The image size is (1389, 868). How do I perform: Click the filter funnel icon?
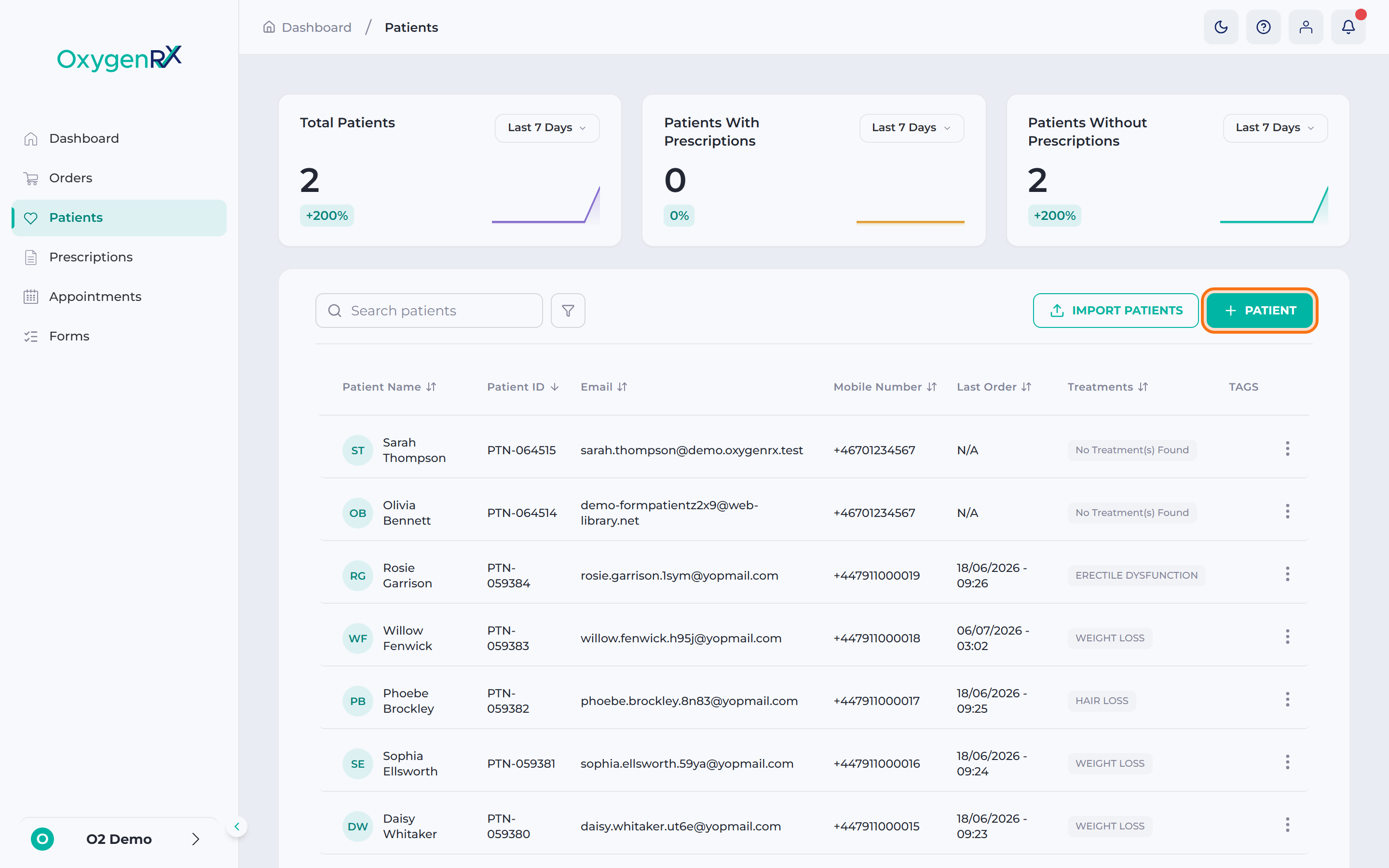click(x=568, y=311)
